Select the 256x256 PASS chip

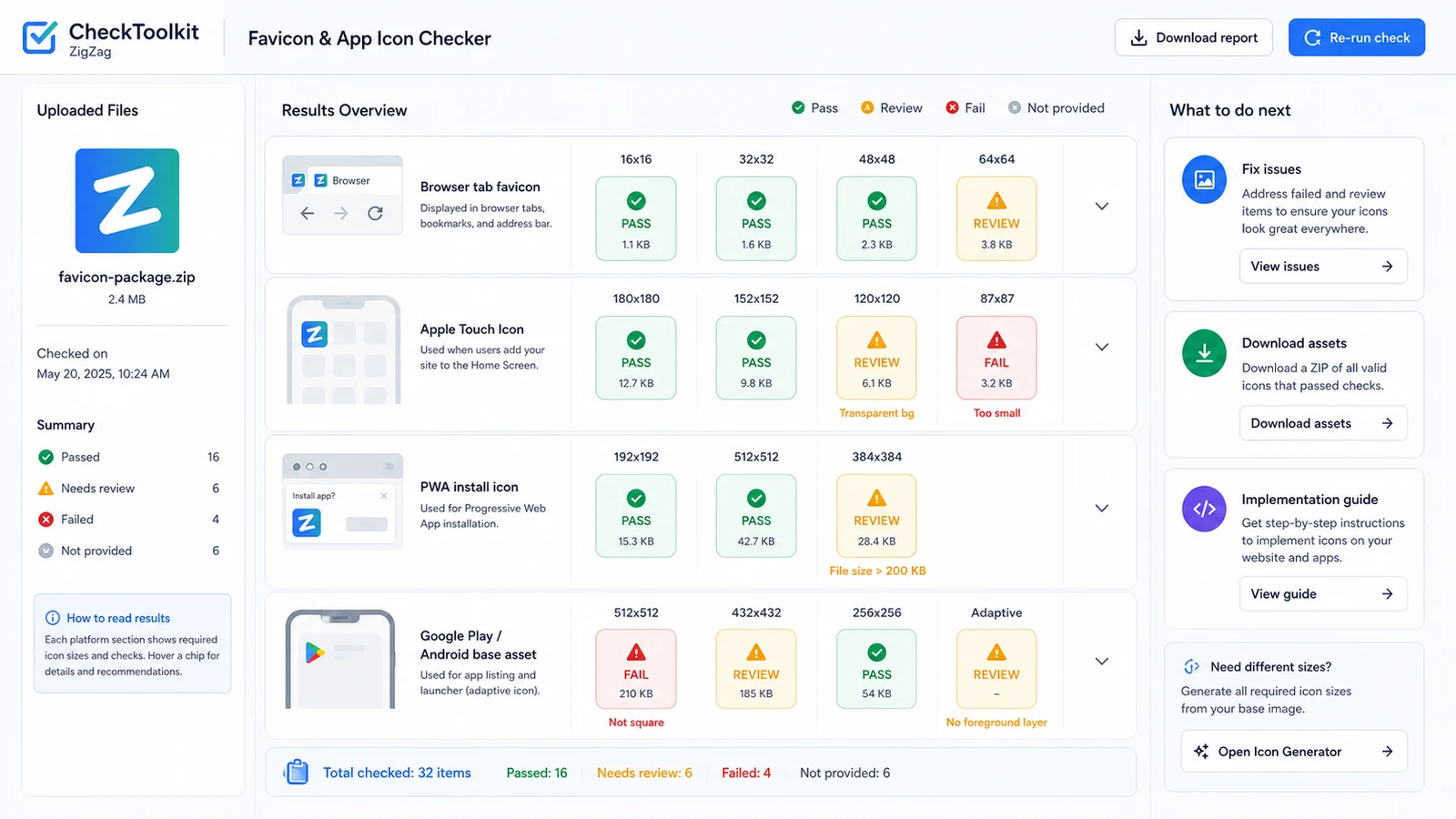click(x=876, y=669)
